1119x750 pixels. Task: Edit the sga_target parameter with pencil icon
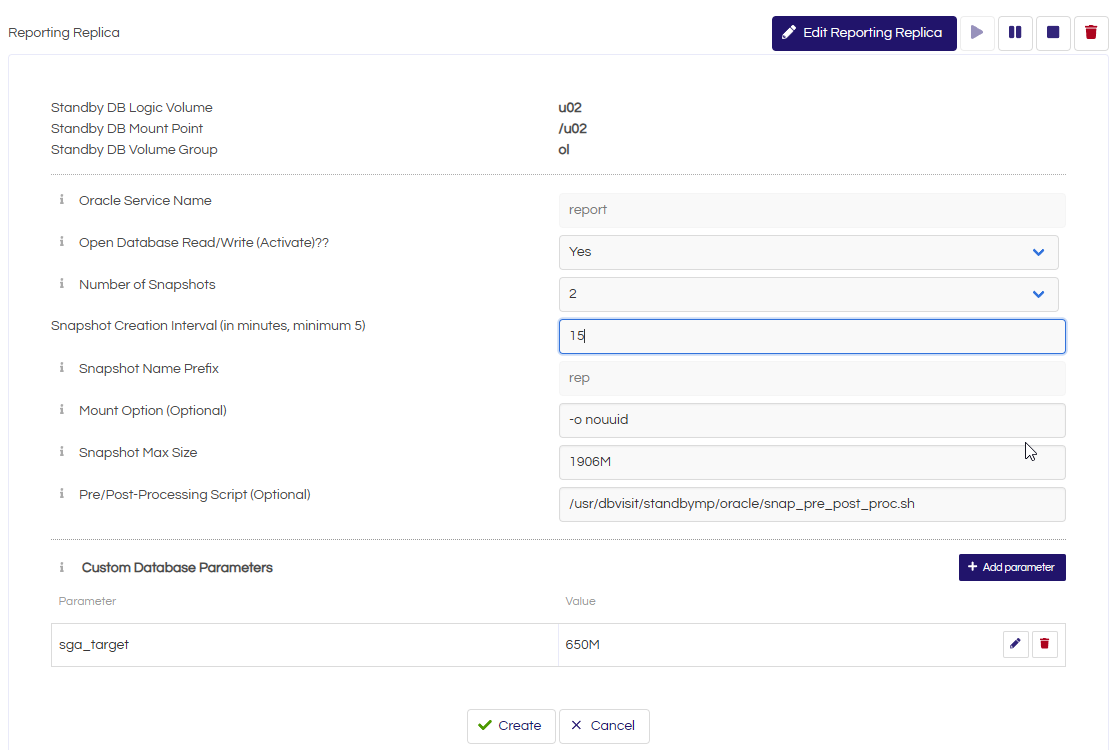pos(1015,644)
